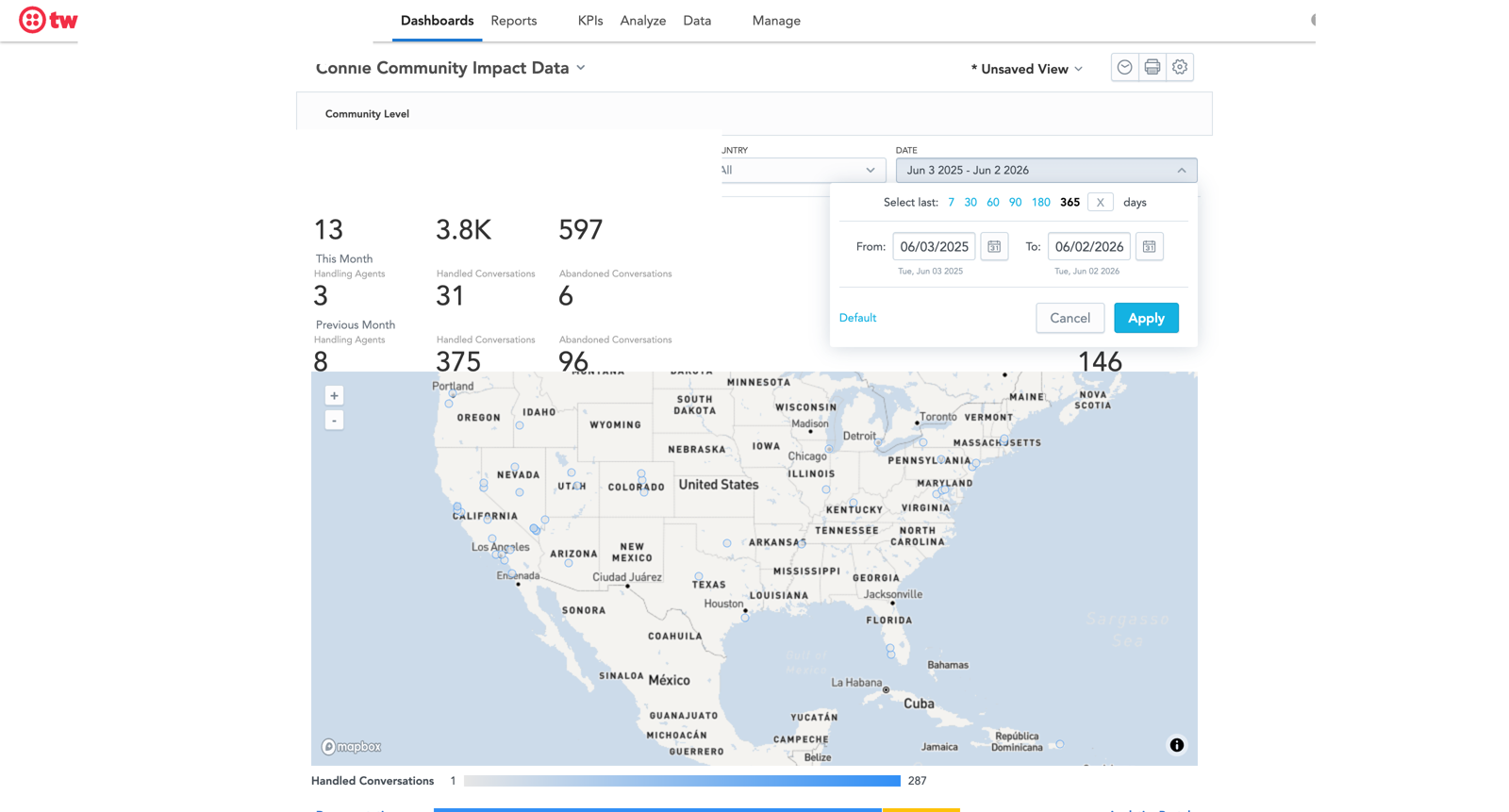The height and width of the screenshot is (812, 1509).
Task: Open the Country filter dropdown
Action: (802, 170)
